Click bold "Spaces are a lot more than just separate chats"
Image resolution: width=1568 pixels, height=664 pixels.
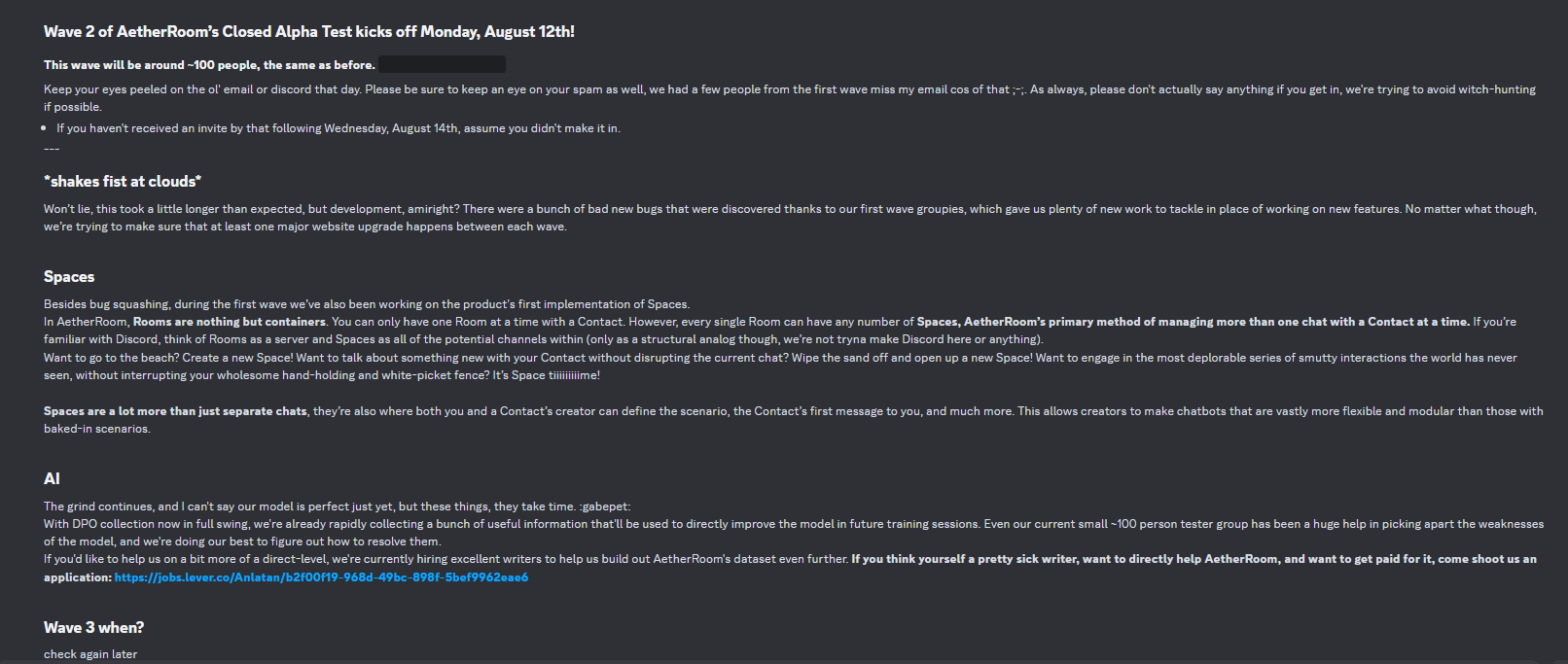tap(175, 411)
